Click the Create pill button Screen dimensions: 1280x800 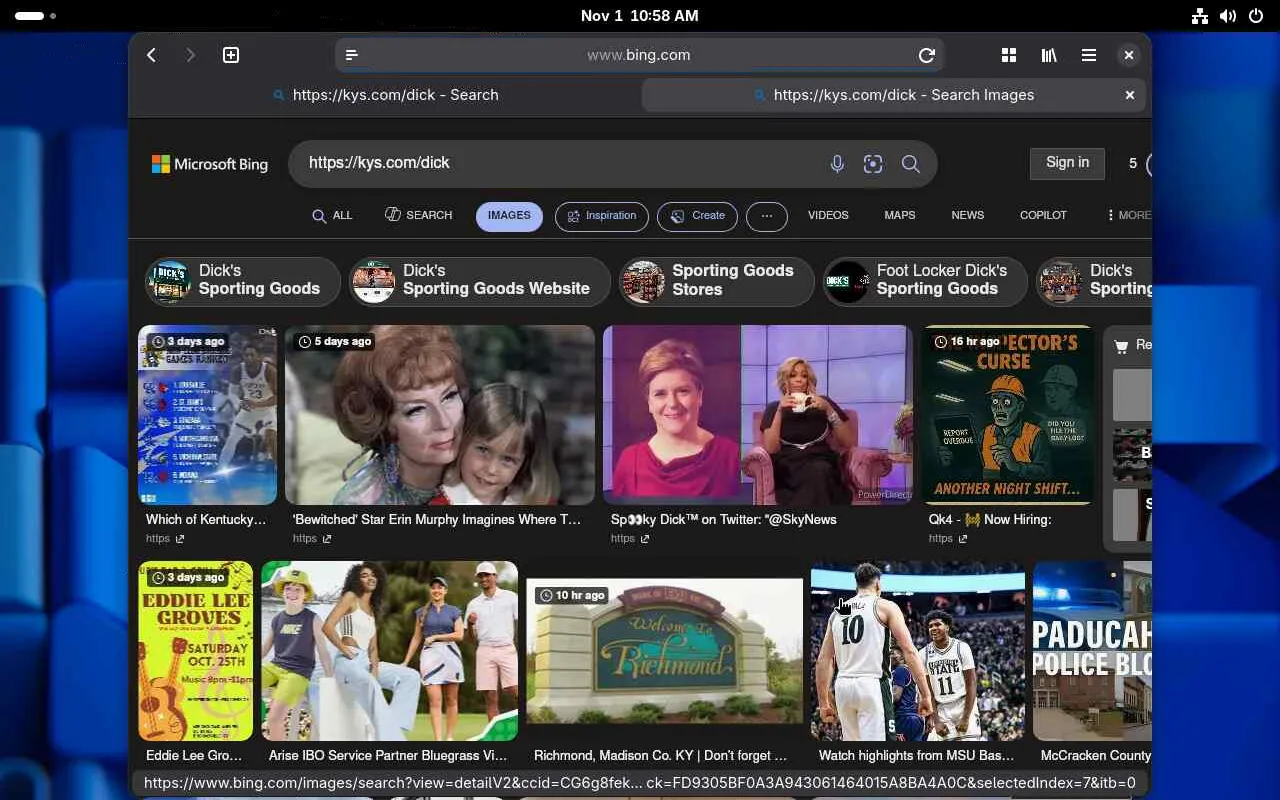698,216
